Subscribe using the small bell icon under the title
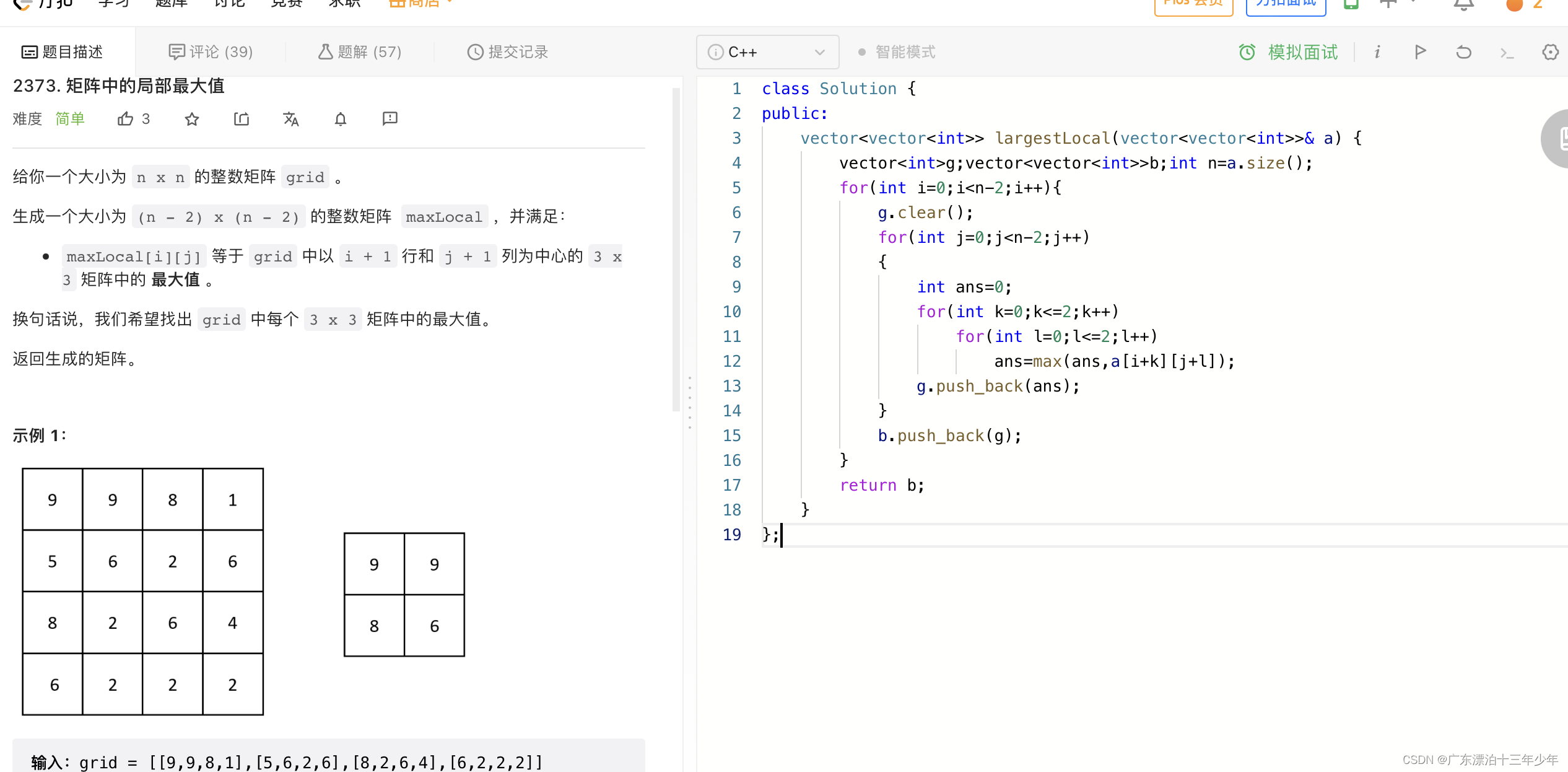 click(x=341, y=118)
